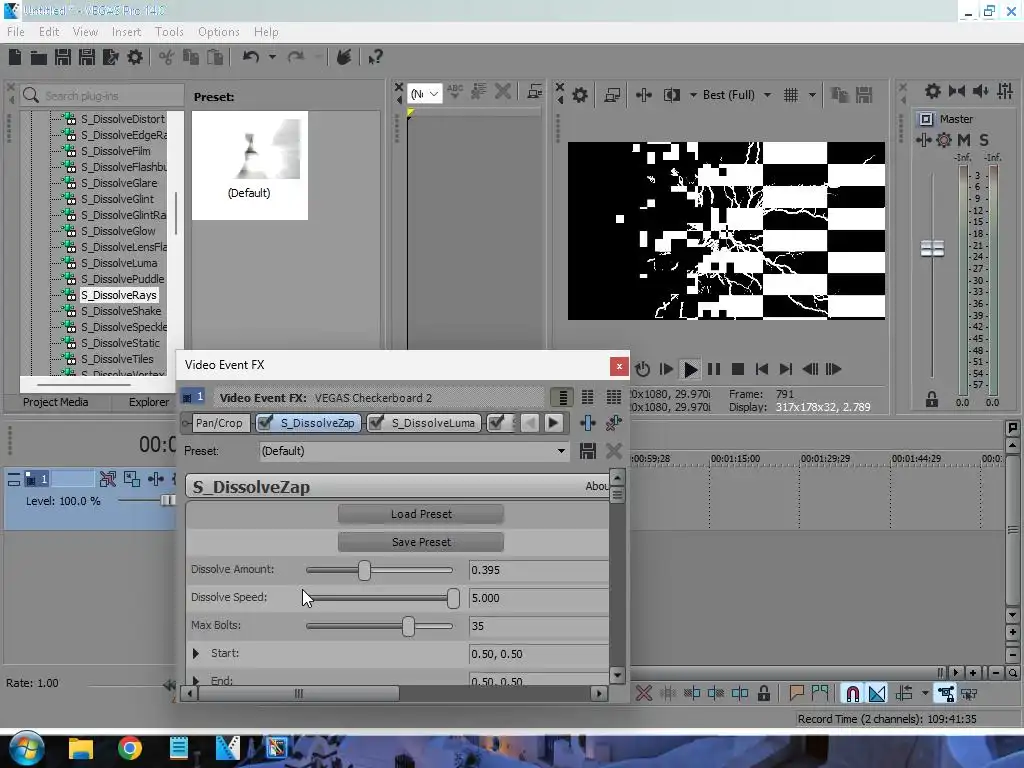This screenshot has height=768, width=1024.
Task: Click the lock icon below the Master fader
Action: [x=932, y=400]
